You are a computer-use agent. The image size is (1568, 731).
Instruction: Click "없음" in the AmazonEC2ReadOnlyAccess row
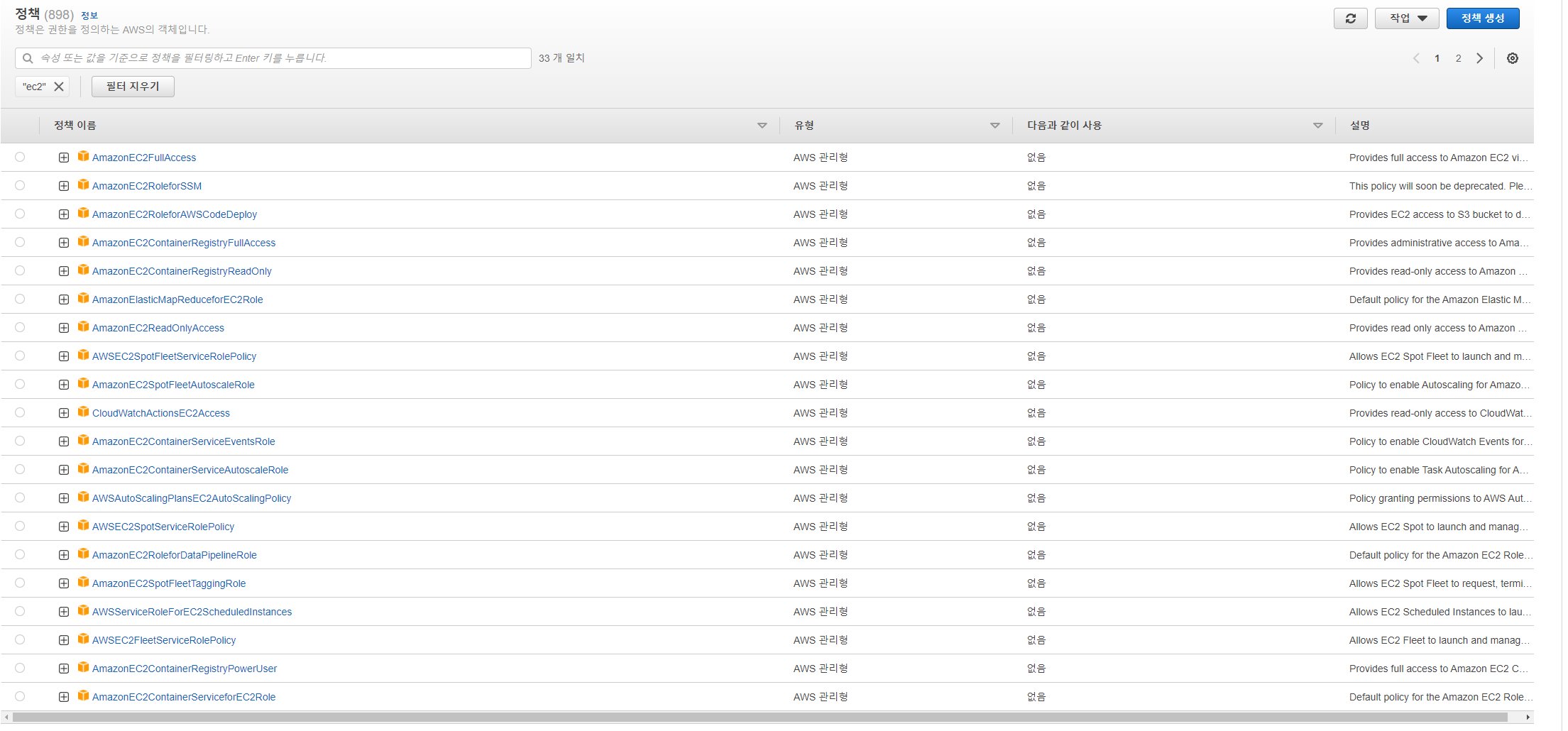(x=1036, y=328)
